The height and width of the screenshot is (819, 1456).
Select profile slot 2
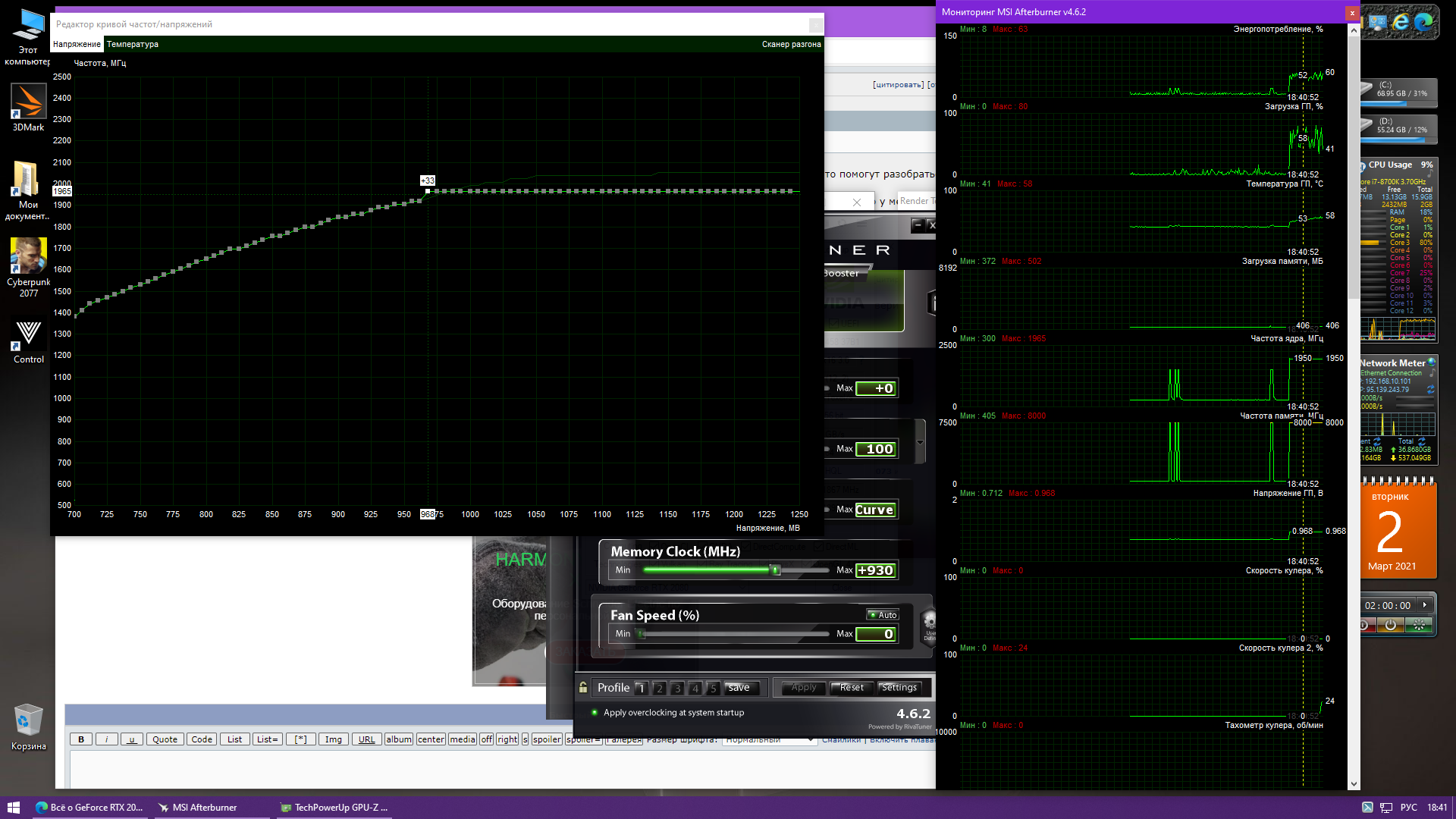point(659,688)
